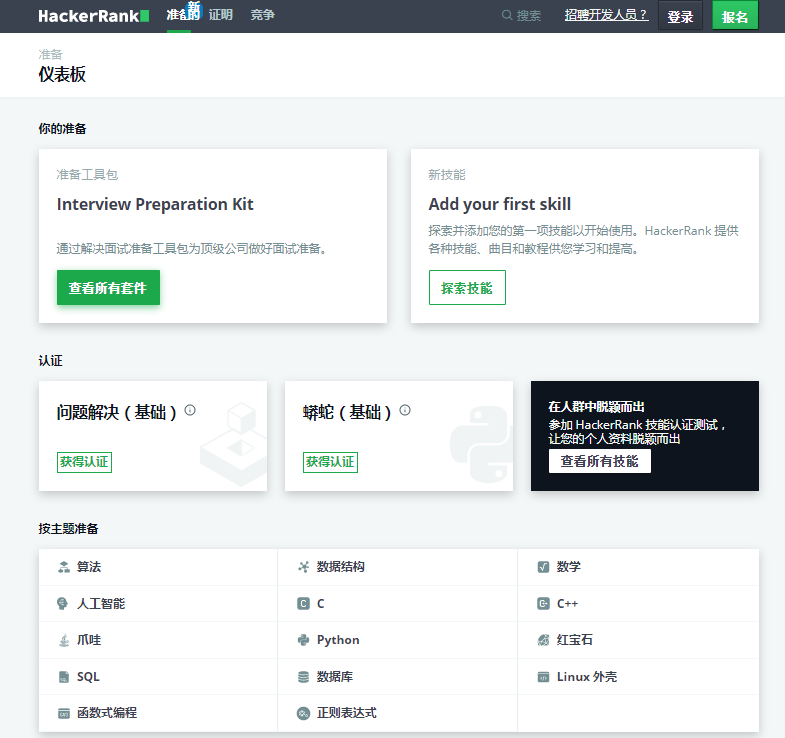Viewport: 785px width, 738px height.
Task: Open the 竞争 tab in navigation
Action: [262, 15]
